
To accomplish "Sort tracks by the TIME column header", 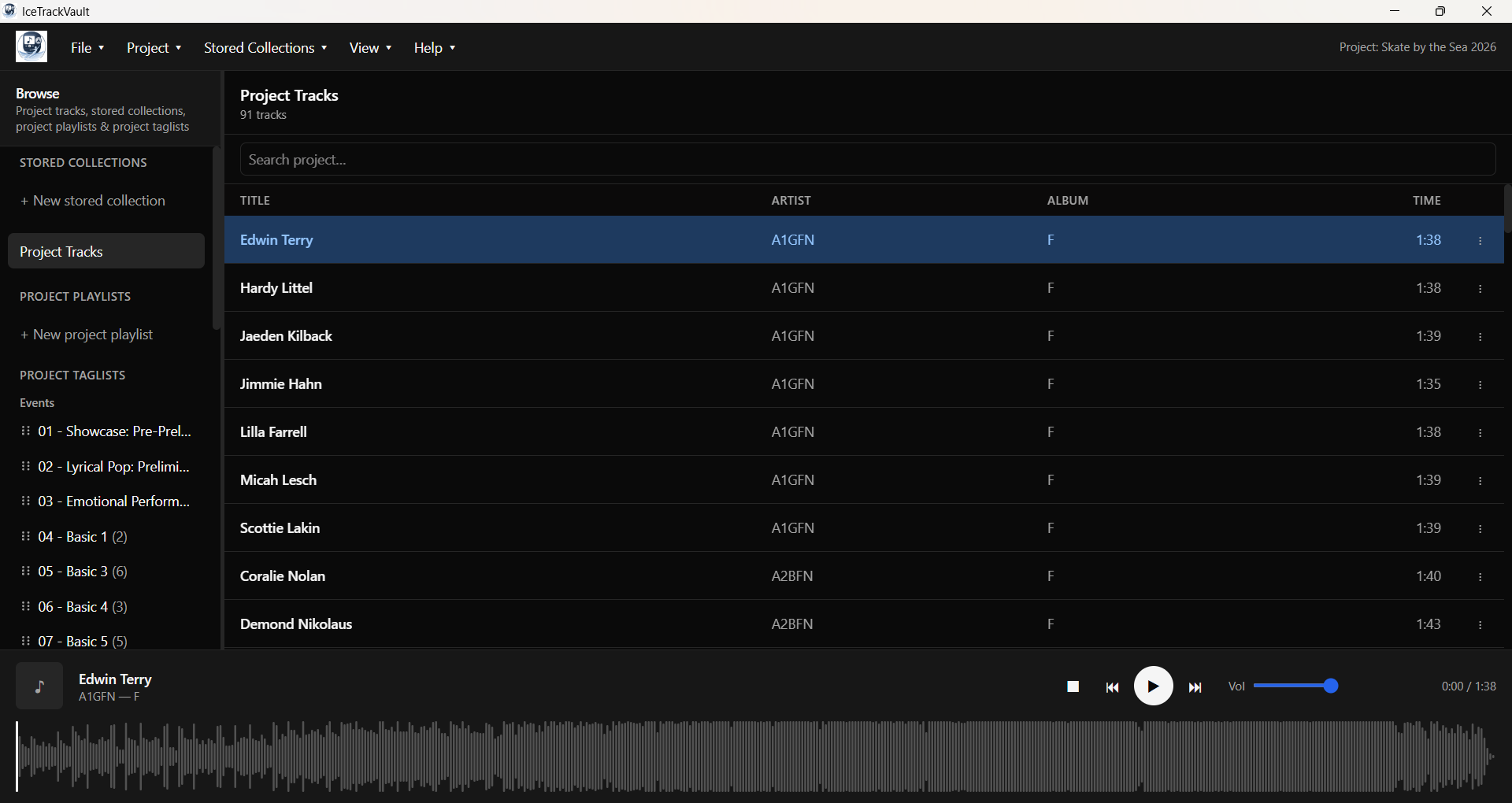I will 1427,200.
